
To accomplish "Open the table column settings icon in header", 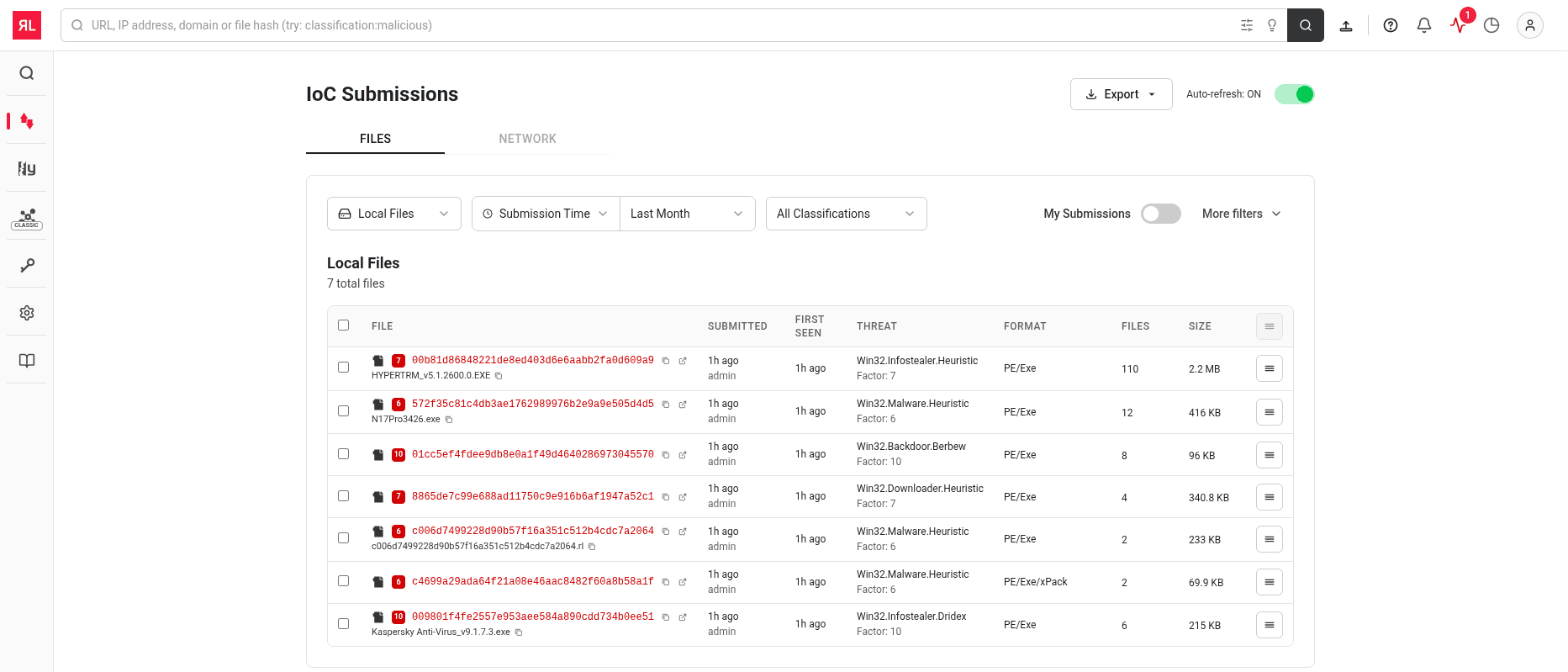I will pos(1270,326).
